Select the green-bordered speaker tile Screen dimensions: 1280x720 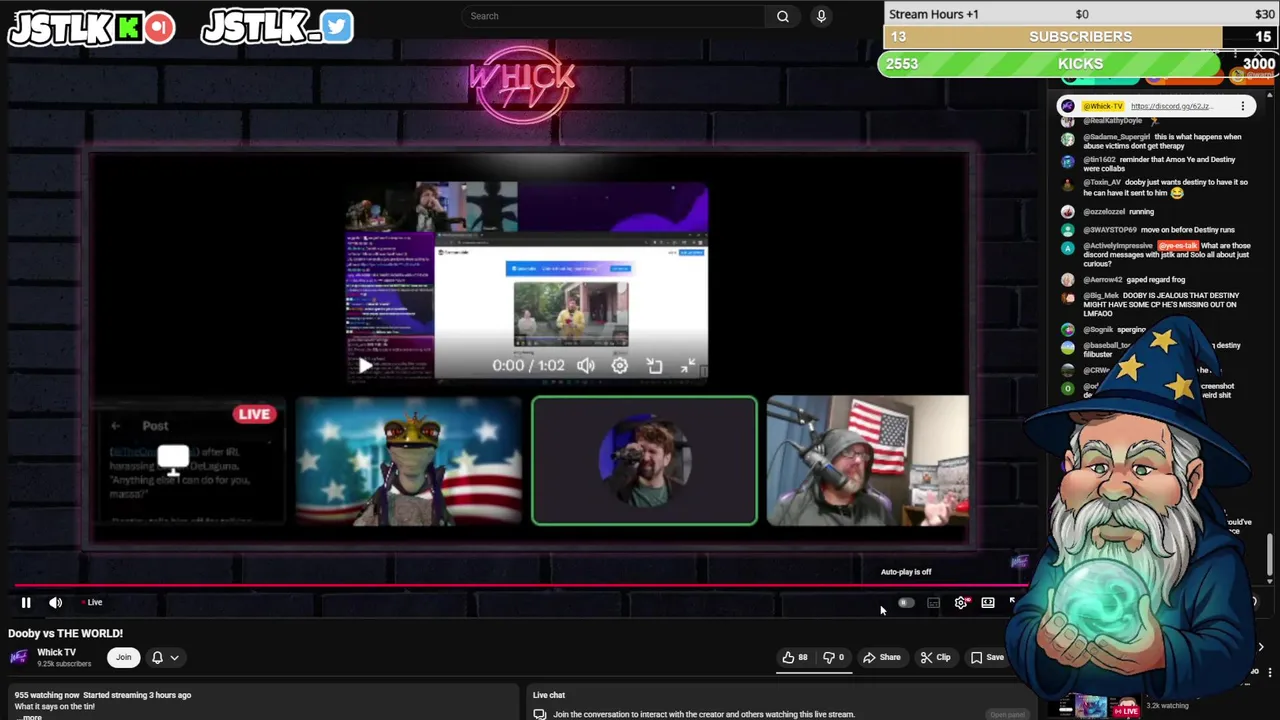point(644,461)
